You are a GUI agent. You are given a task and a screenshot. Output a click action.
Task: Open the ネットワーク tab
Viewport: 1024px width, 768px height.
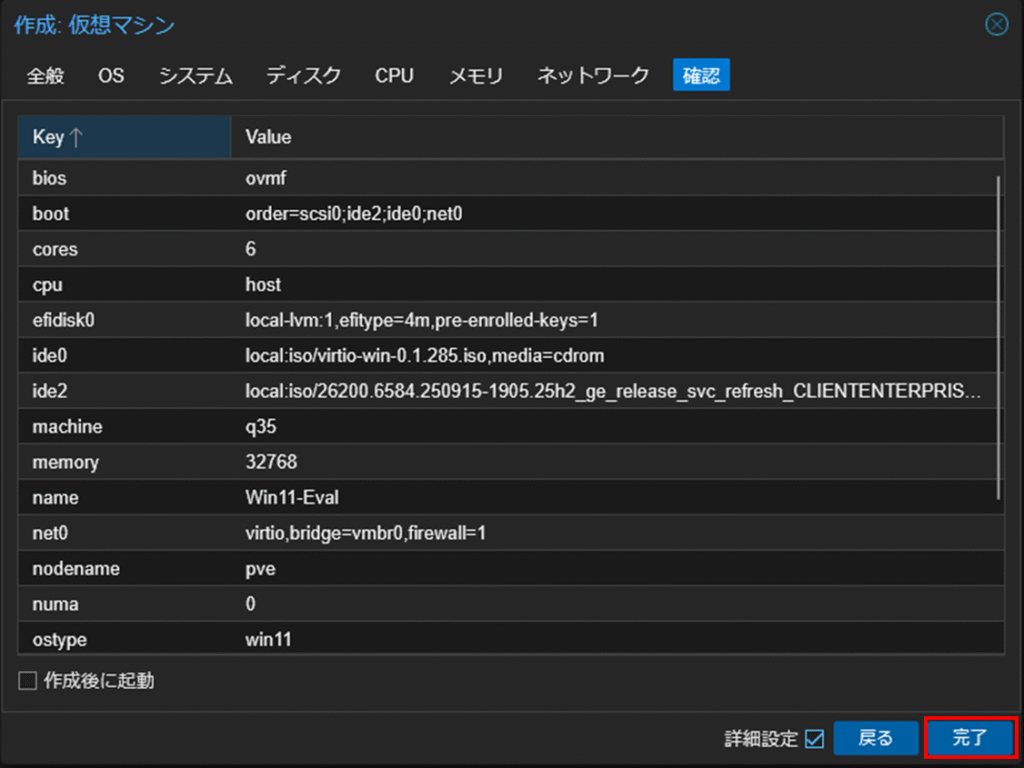pos(593,75)
